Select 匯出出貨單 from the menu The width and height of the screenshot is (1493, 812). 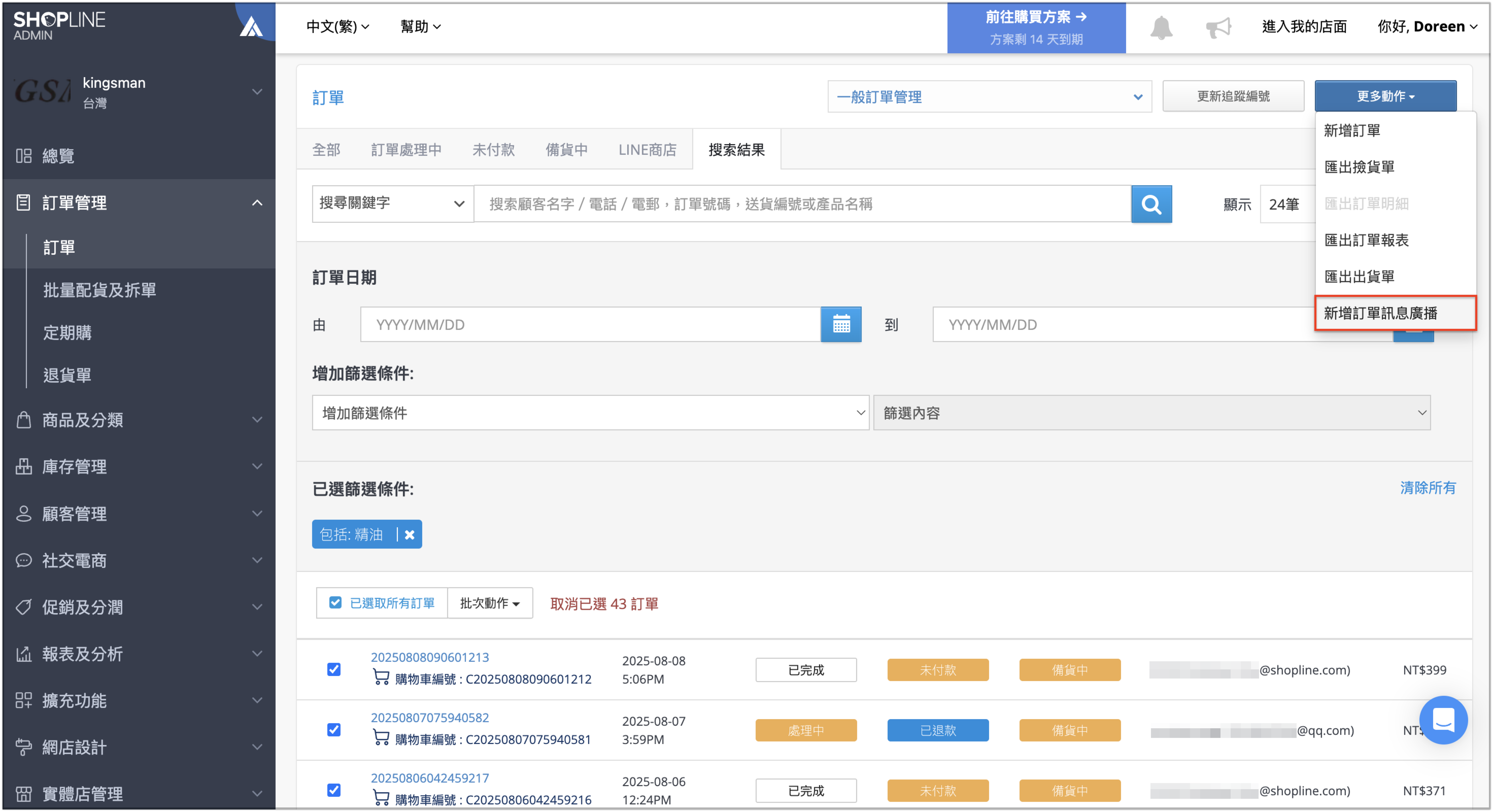point(1395,277)
